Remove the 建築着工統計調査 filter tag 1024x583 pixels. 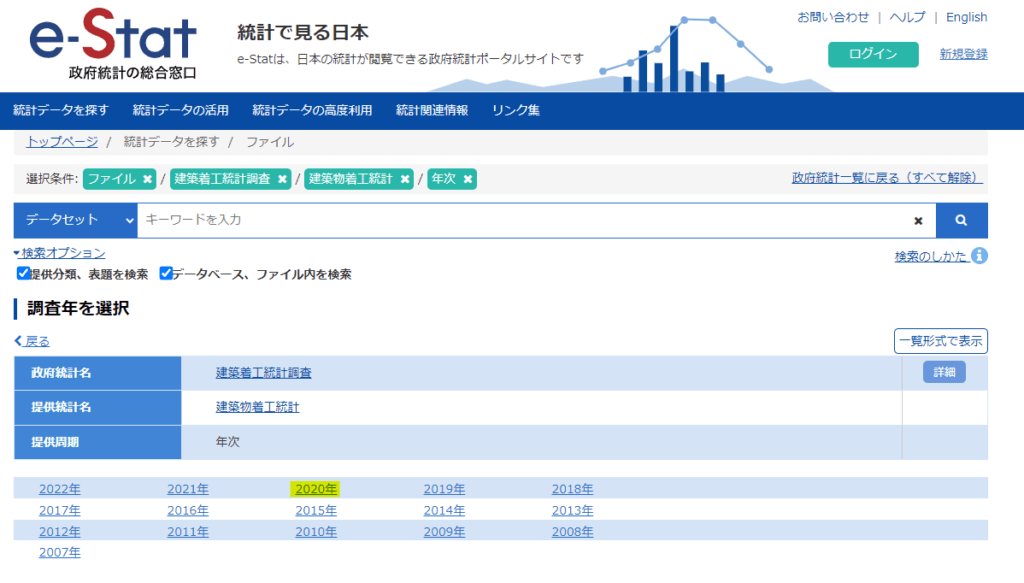tap(282, 179)
